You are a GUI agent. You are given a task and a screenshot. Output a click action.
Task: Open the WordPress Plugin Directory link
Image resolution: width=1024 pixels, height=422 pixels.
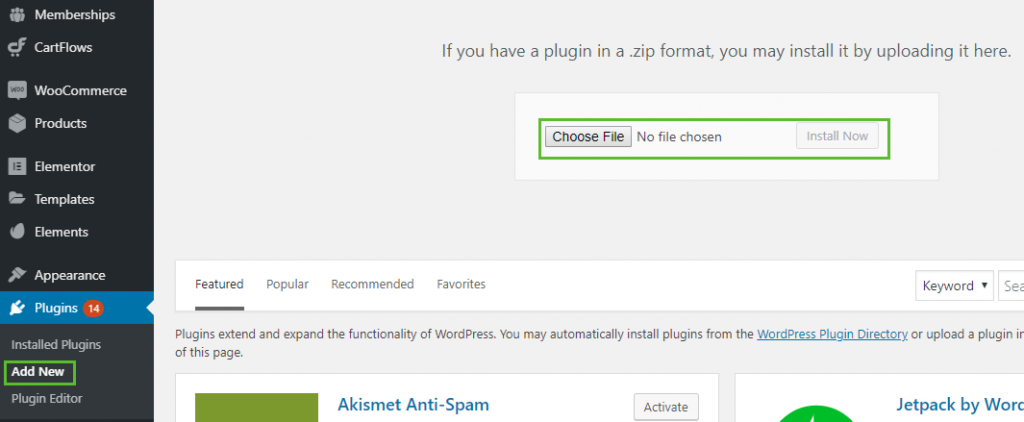click(x=832, y=334)
